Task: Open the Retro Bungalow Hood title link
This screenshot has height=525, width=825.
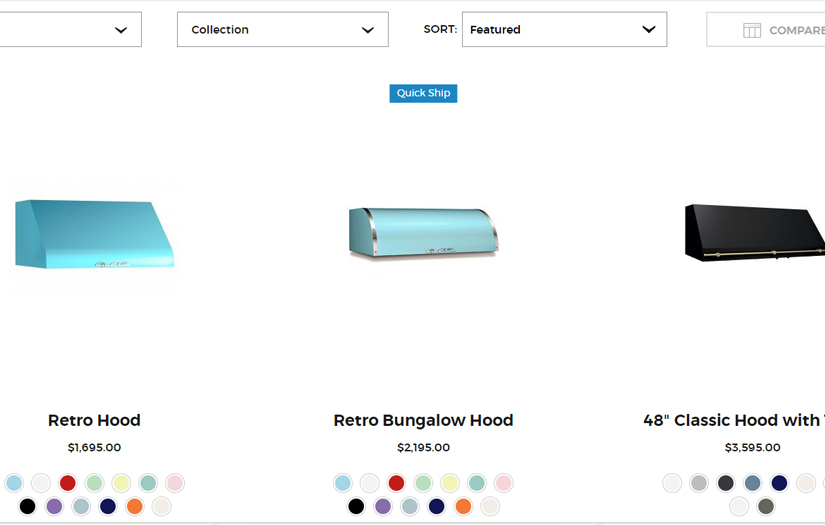Action: coord(423,420)
